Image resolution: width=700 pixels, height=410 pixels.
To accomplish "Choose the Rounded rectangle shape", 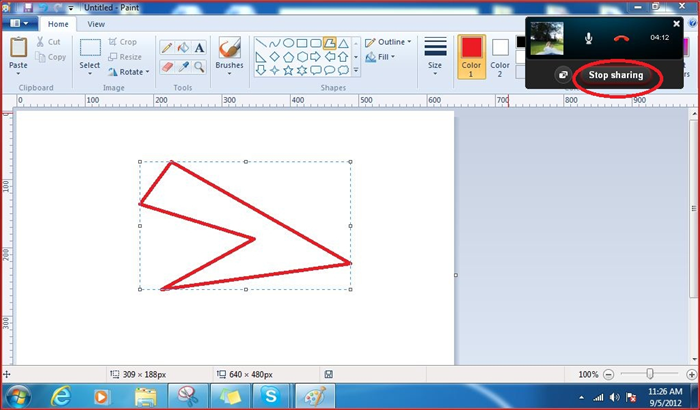I will (x=316, y=43).
